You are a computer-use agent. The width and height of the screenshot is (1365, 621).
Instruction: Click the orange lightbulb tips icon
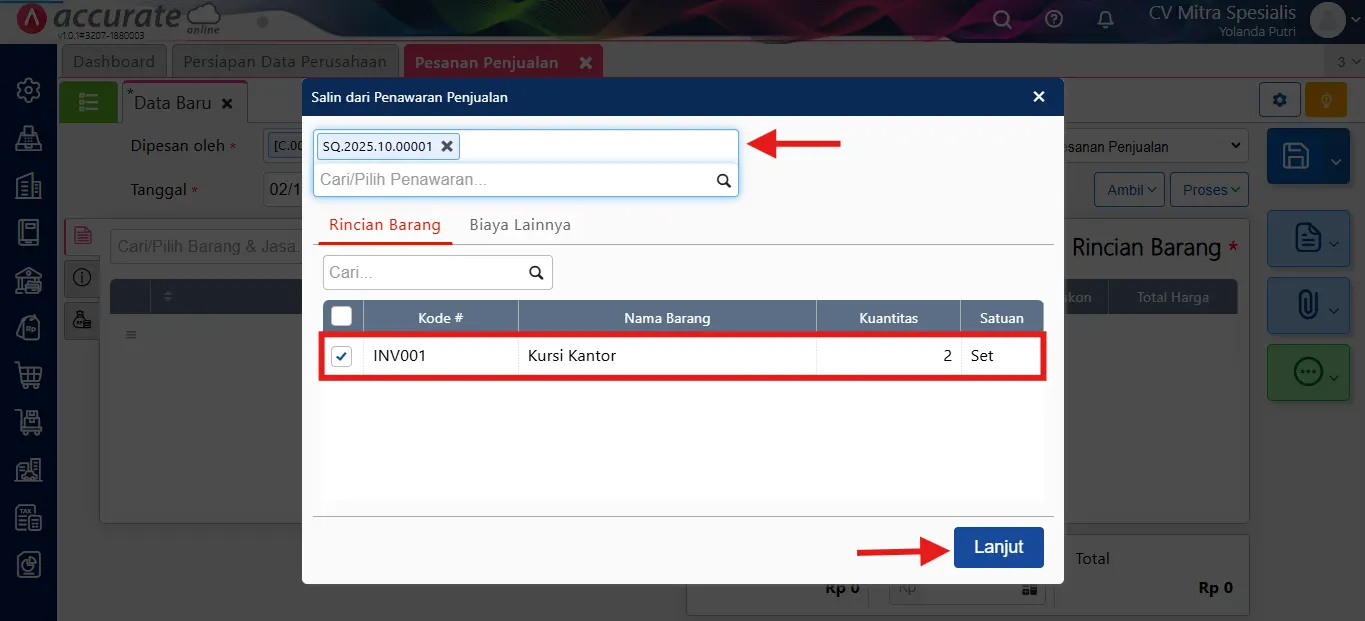point(1326,100)
